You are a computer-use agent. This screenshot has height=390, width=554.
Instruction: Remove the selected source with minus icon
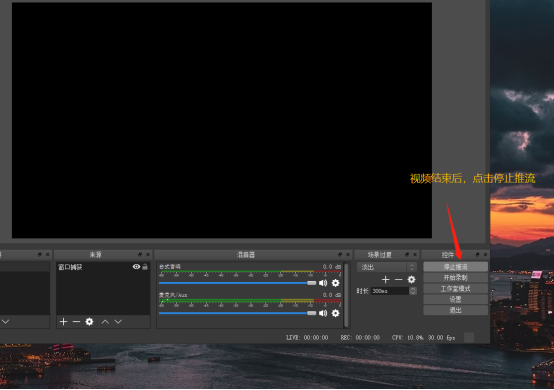pos(76,321)
